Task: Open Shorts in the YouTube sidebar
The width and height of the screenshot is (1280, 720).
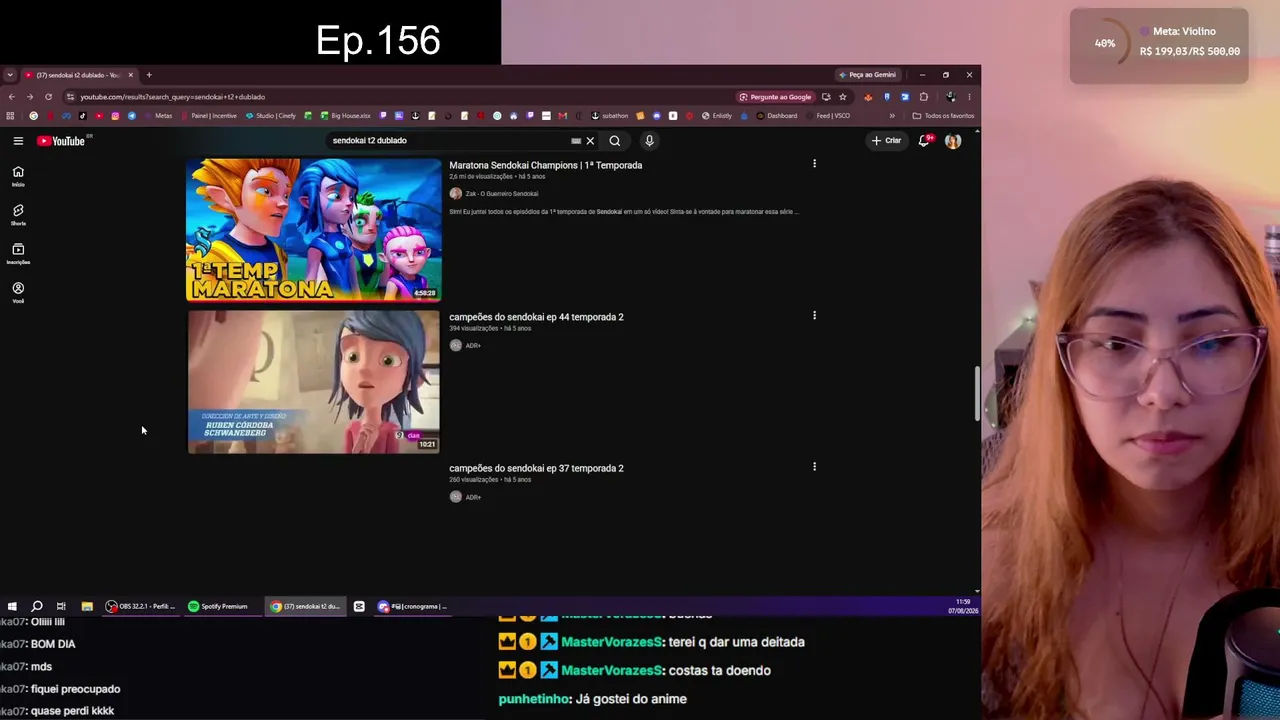Action: (18, 215)
